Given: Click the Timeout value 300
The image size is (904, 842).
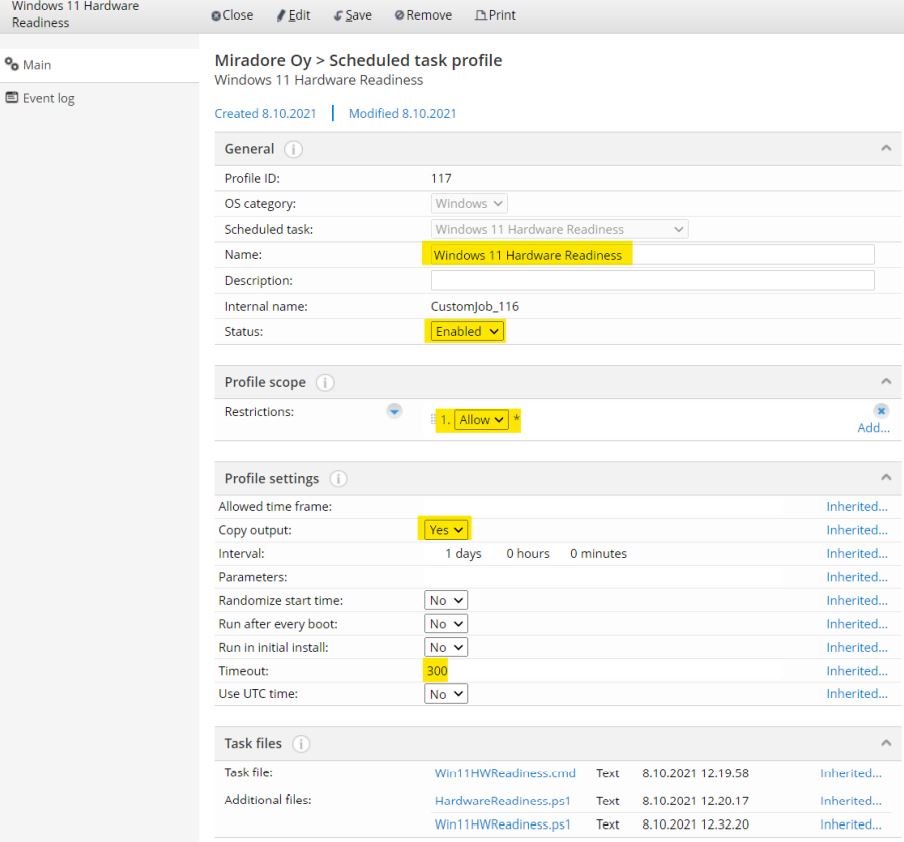Looking at the screenshot, I should pyautogui.click(x=437, y=671).
